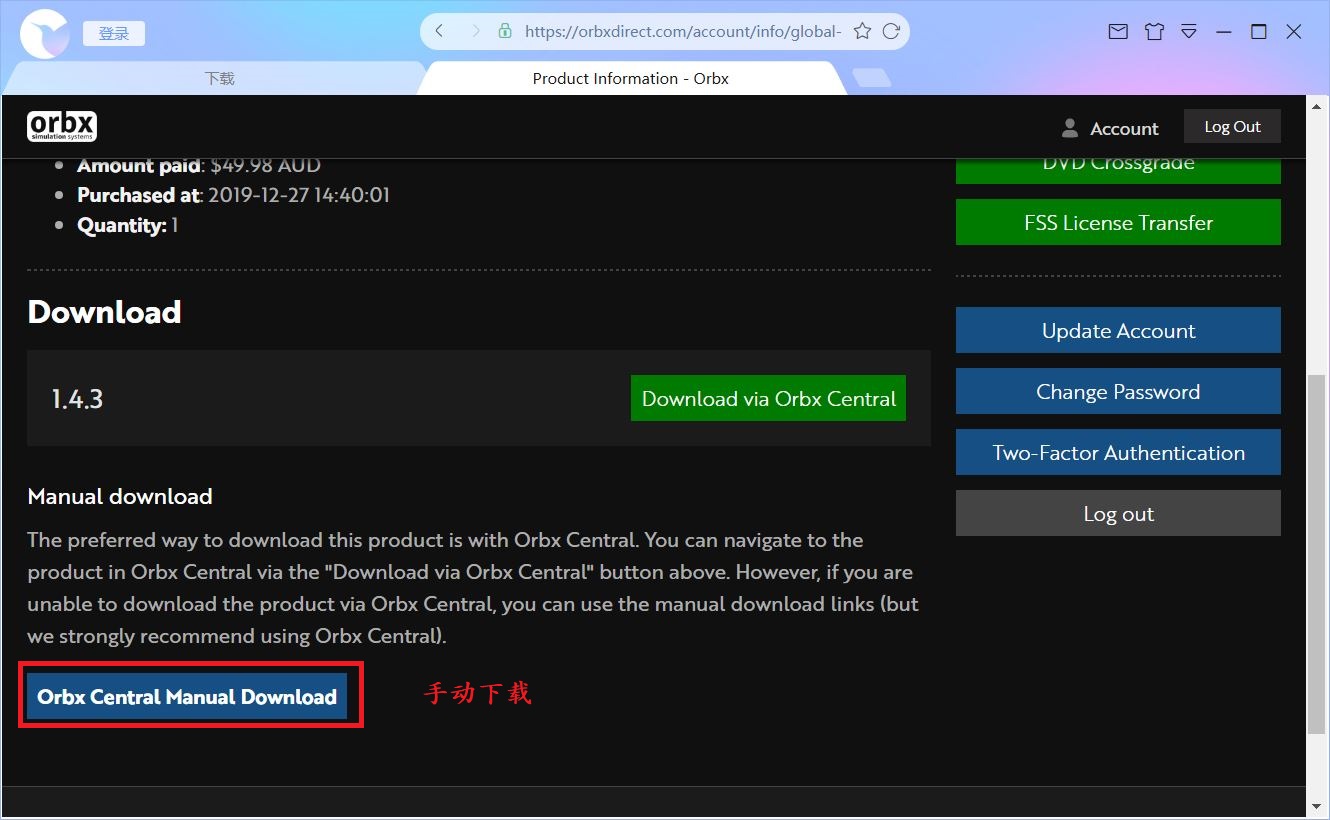Viewport: 1330px width, 820px height.
Task: Reload page with the refresh icon
Action: 891,31
